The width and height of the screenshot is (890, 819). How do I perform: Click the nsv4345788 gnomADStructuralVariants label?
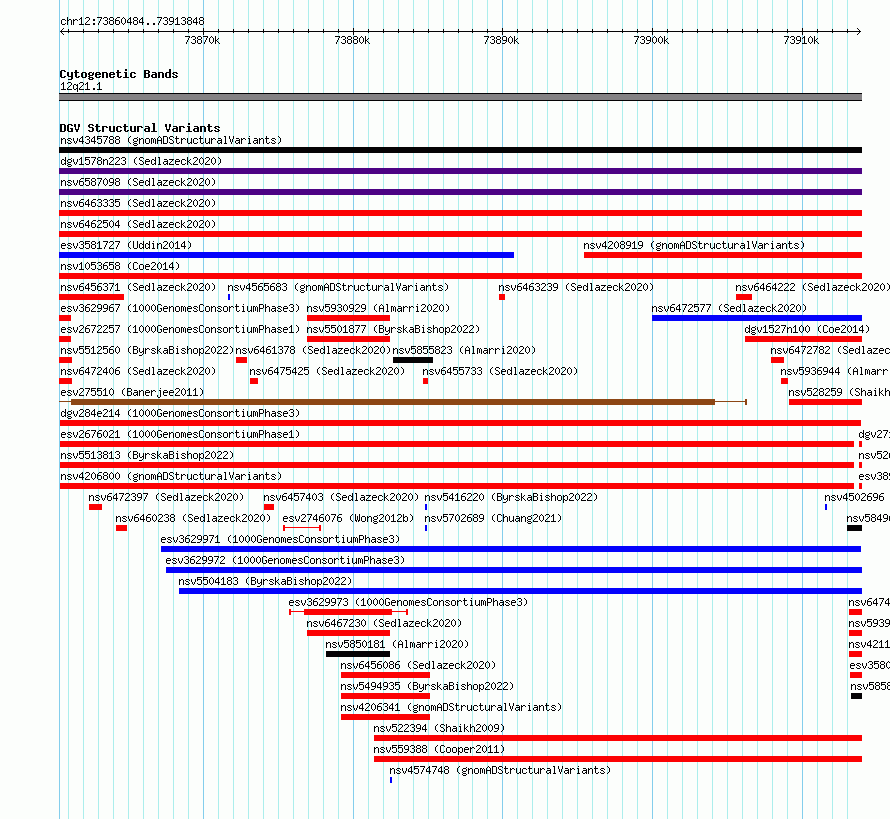point(171,140)
